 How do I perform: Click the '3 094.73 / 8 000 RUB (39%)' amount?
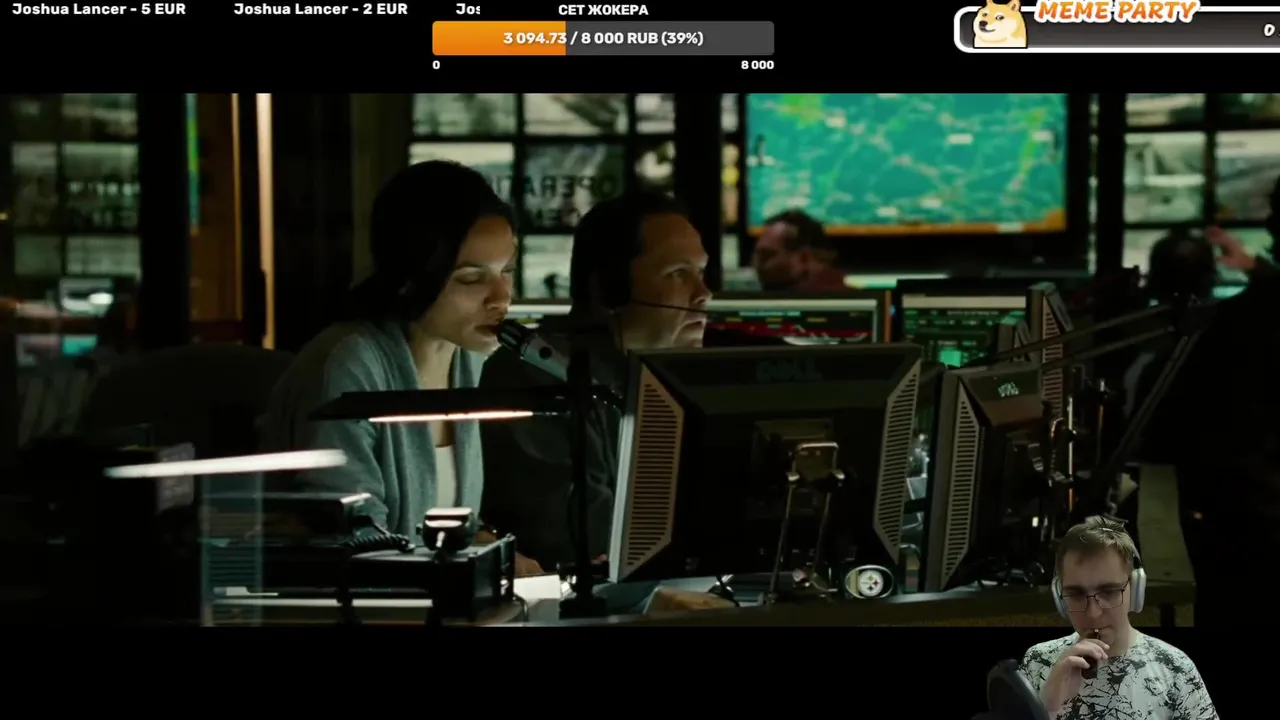[x=603, y=38]
